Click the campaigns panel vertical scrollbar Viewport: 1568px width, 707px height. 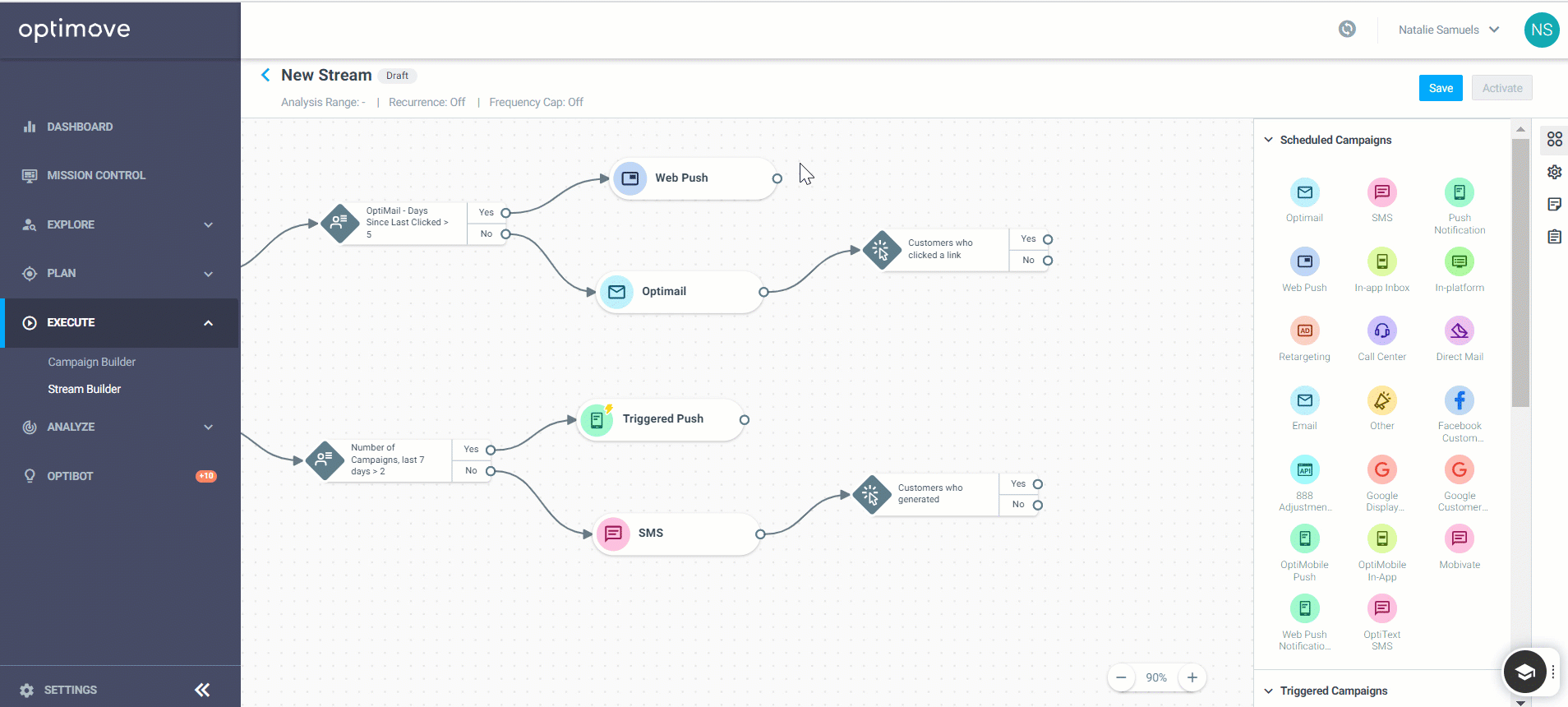point(1520,271)
